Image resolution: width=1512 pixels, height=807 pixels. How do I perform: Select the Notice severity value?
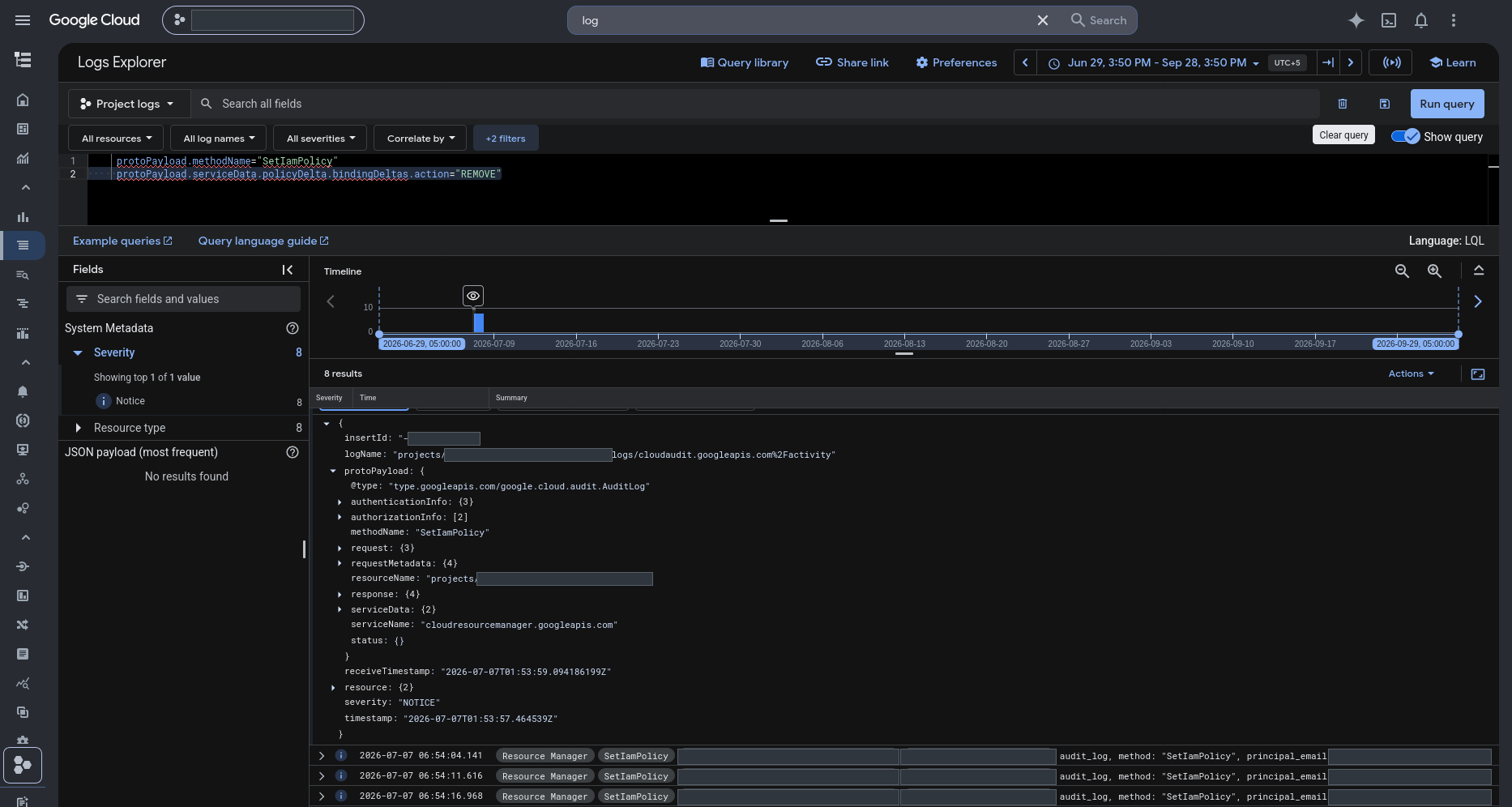pyautogui.click(x=130, y=401)
